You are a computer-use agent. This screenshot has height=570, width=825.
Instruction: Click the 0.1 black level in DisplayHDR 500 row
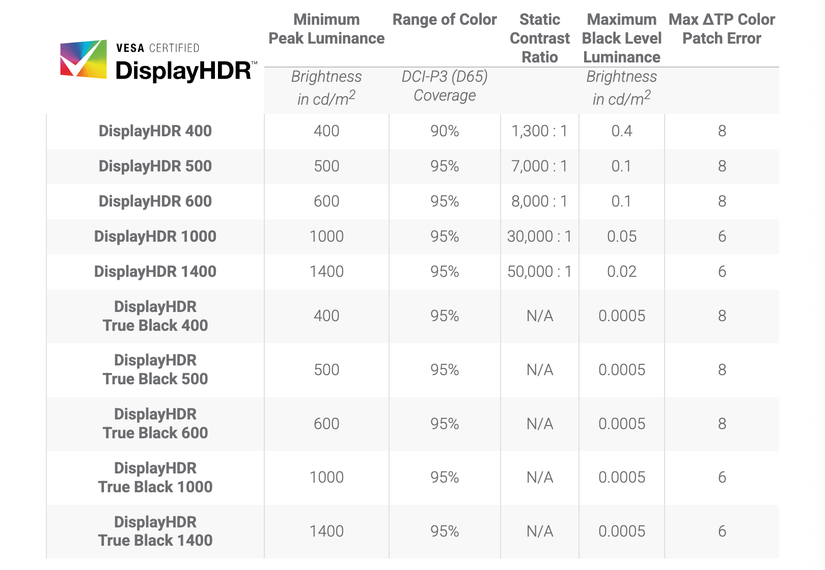point(621,166)
